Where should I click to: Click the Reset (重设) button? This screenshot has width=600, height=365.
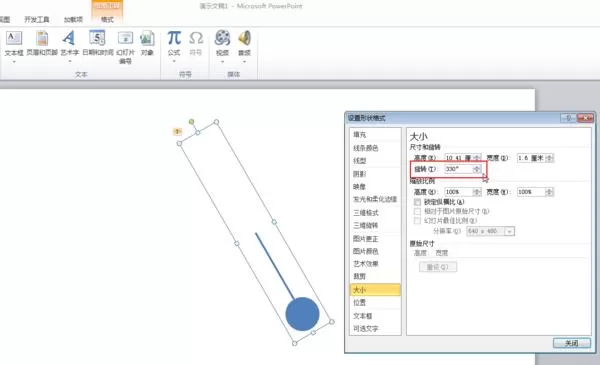pos(438,267)
